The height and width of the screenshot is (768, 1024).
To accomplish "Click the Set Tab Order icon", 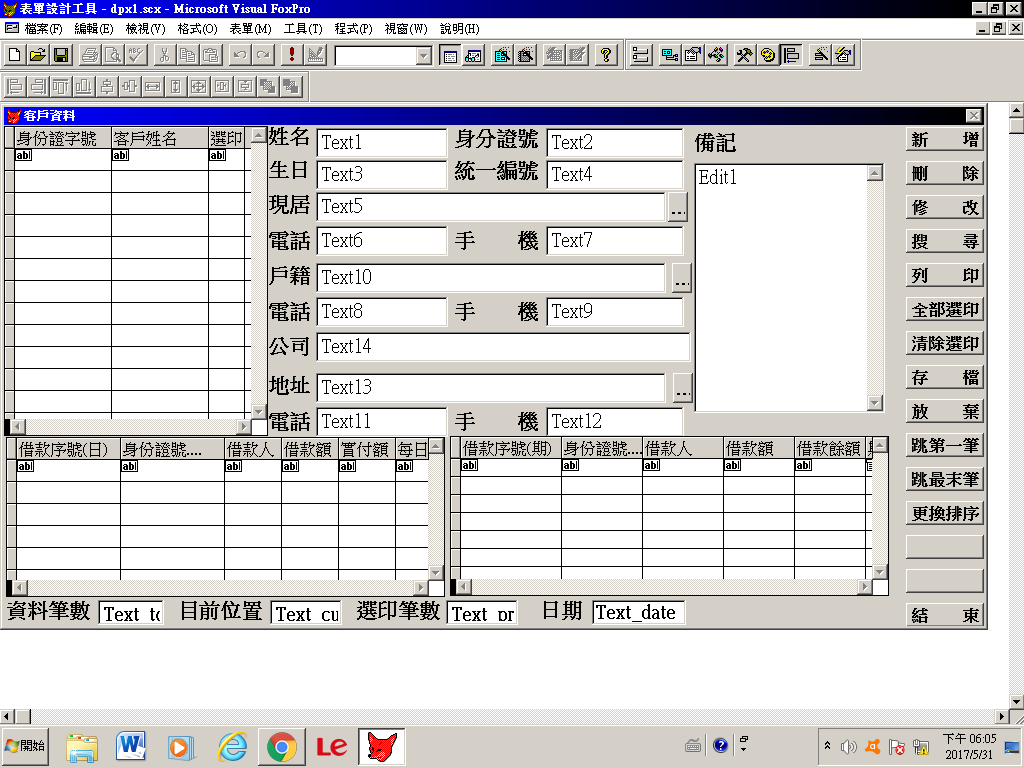I will click(x=640, y=56).
